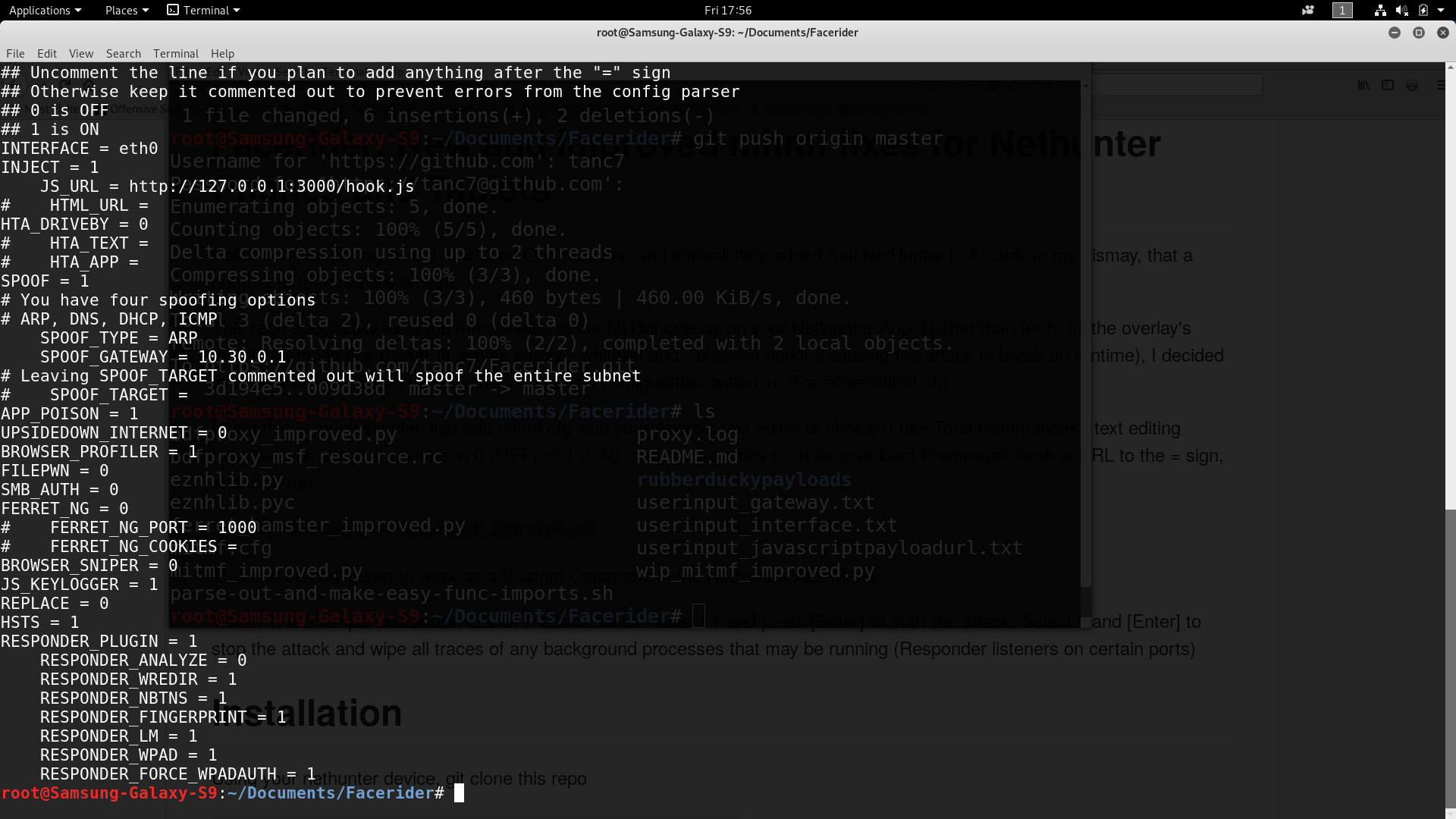
Task: Open the File menu
Action: point(15,53)
